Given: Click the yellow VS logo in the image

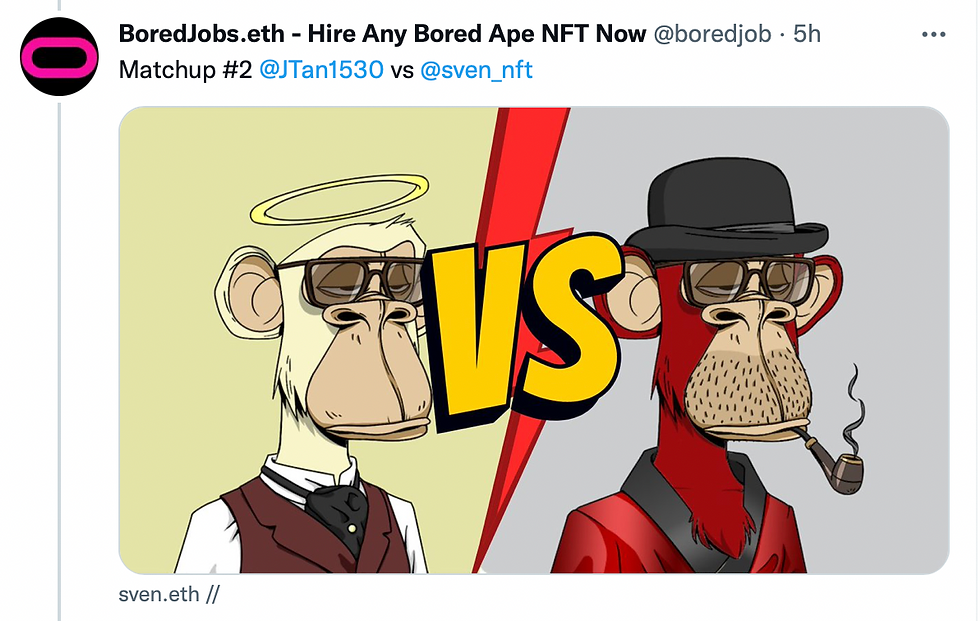Looking at the screenshot, I should tap(524, 331).
